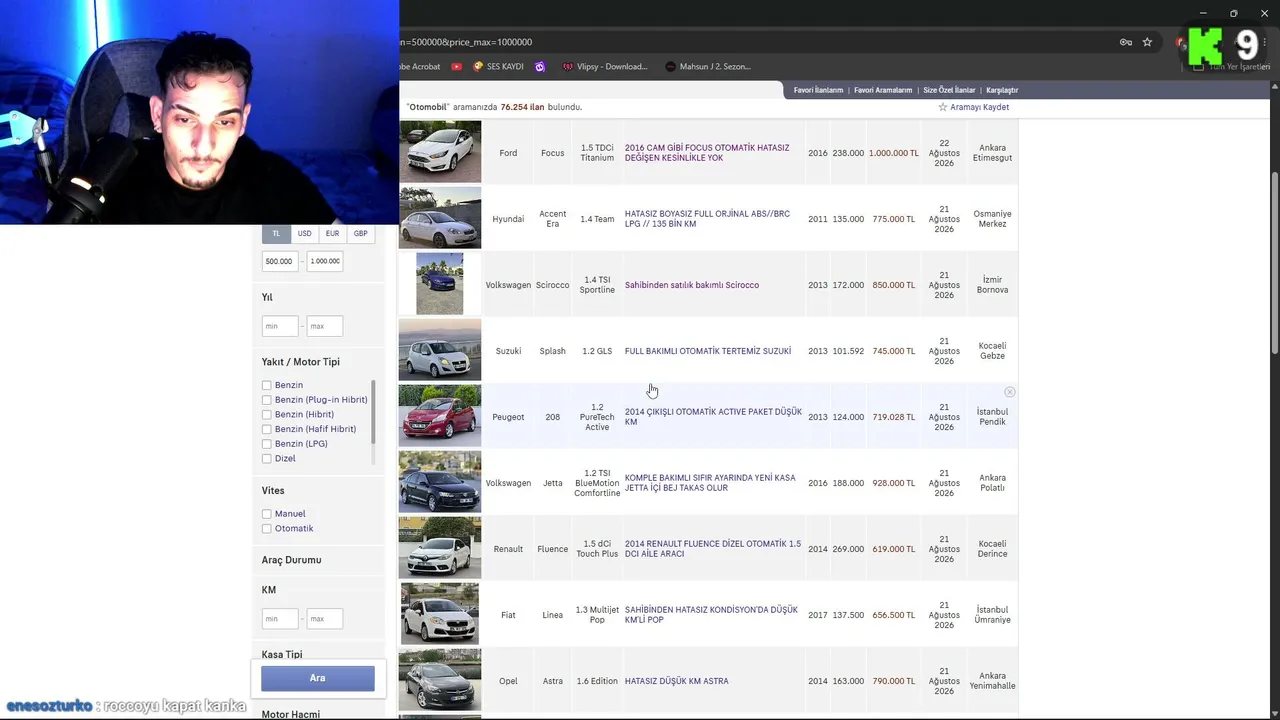Open the Suzuki Splash thumbnail
Viewport: 1280px width, 720px height.
tap(440, 350)
